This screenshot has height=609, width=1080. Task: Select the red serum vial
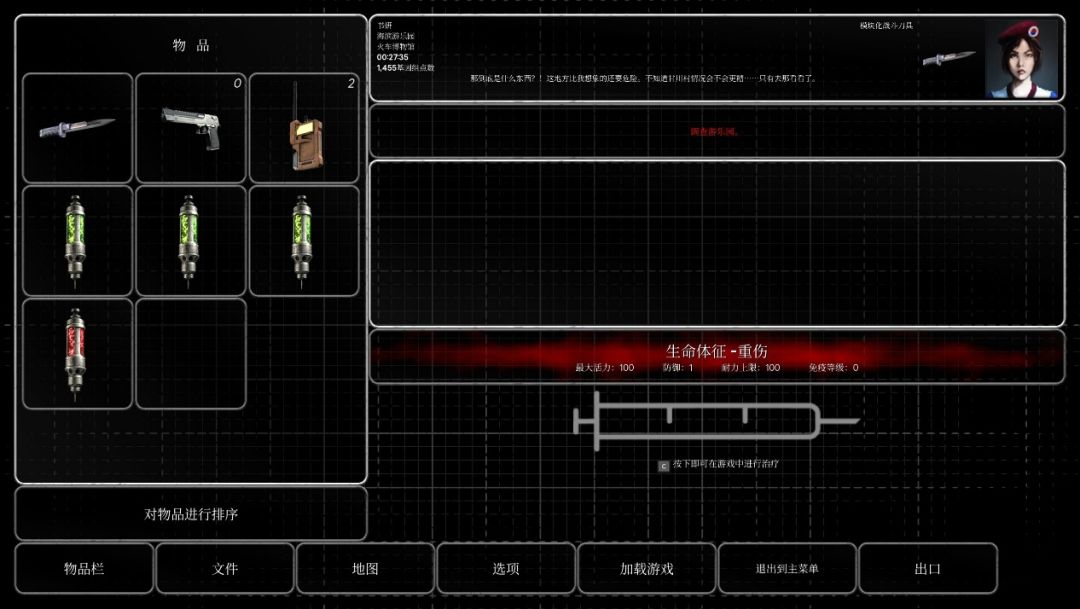pyautogui.click(x=78, y=354)
